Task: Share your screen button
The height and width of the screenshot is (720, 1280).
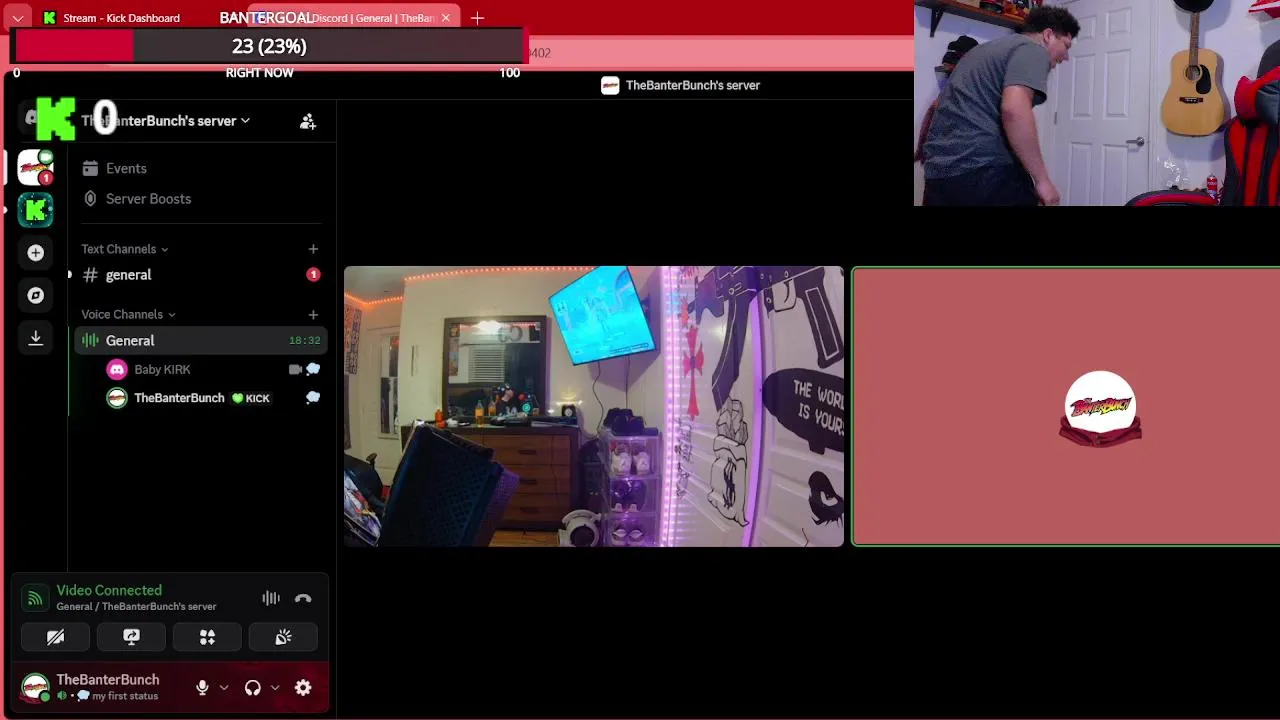Action: 131,637
